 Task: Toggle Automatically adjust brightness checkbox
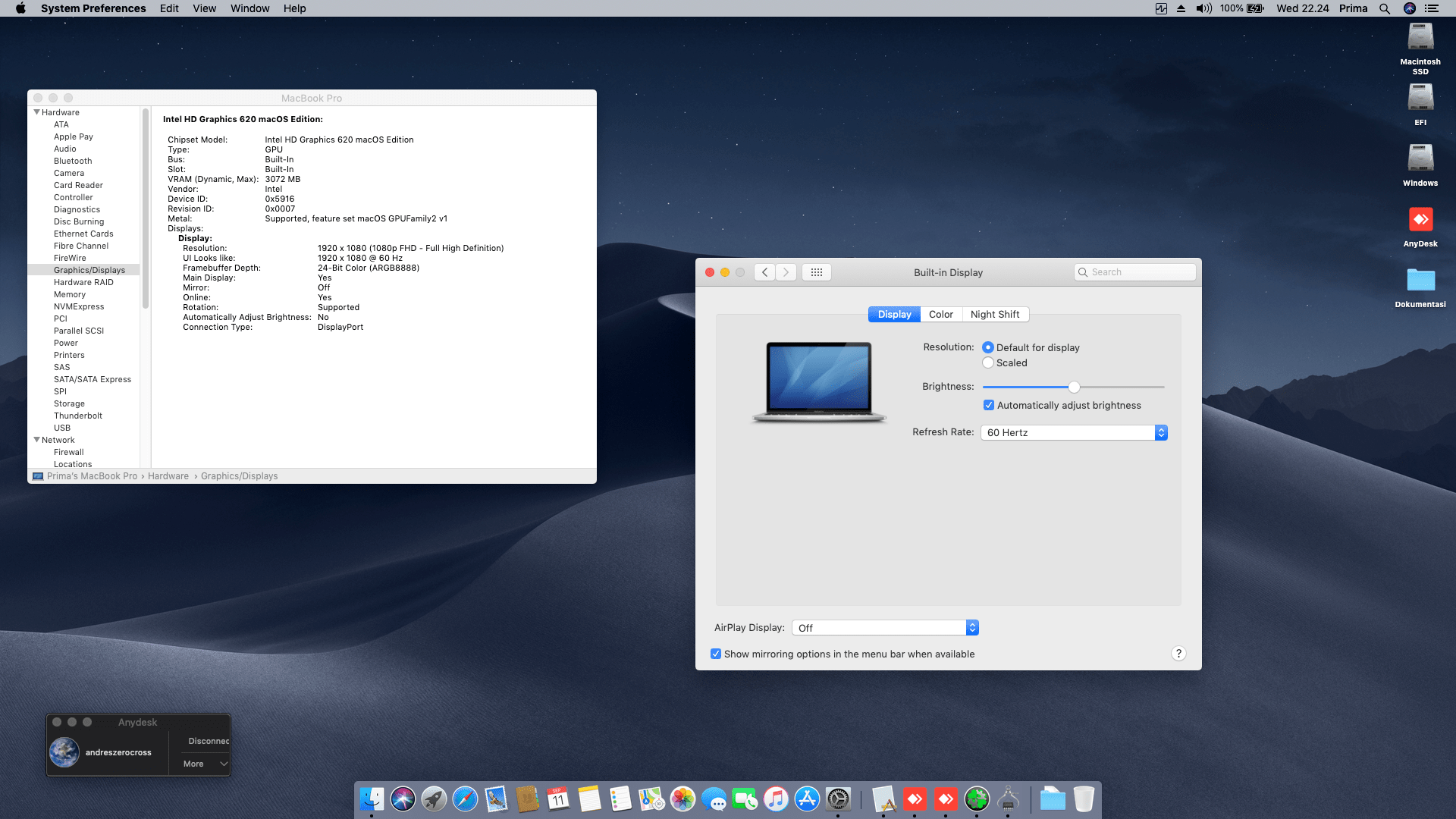pyautogui.click(x=989, y=406)
